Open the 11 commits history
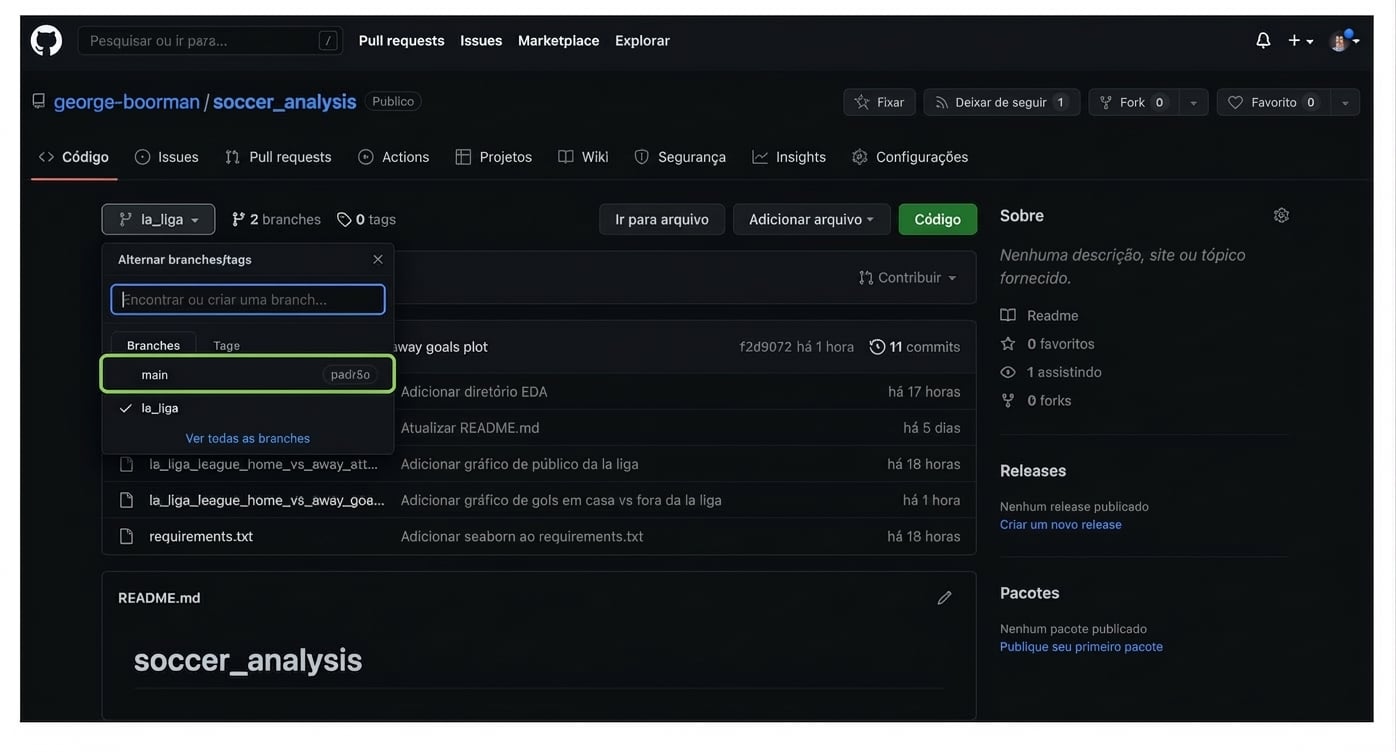Screen dimensions: 1396x752 (x=915, y=347)
